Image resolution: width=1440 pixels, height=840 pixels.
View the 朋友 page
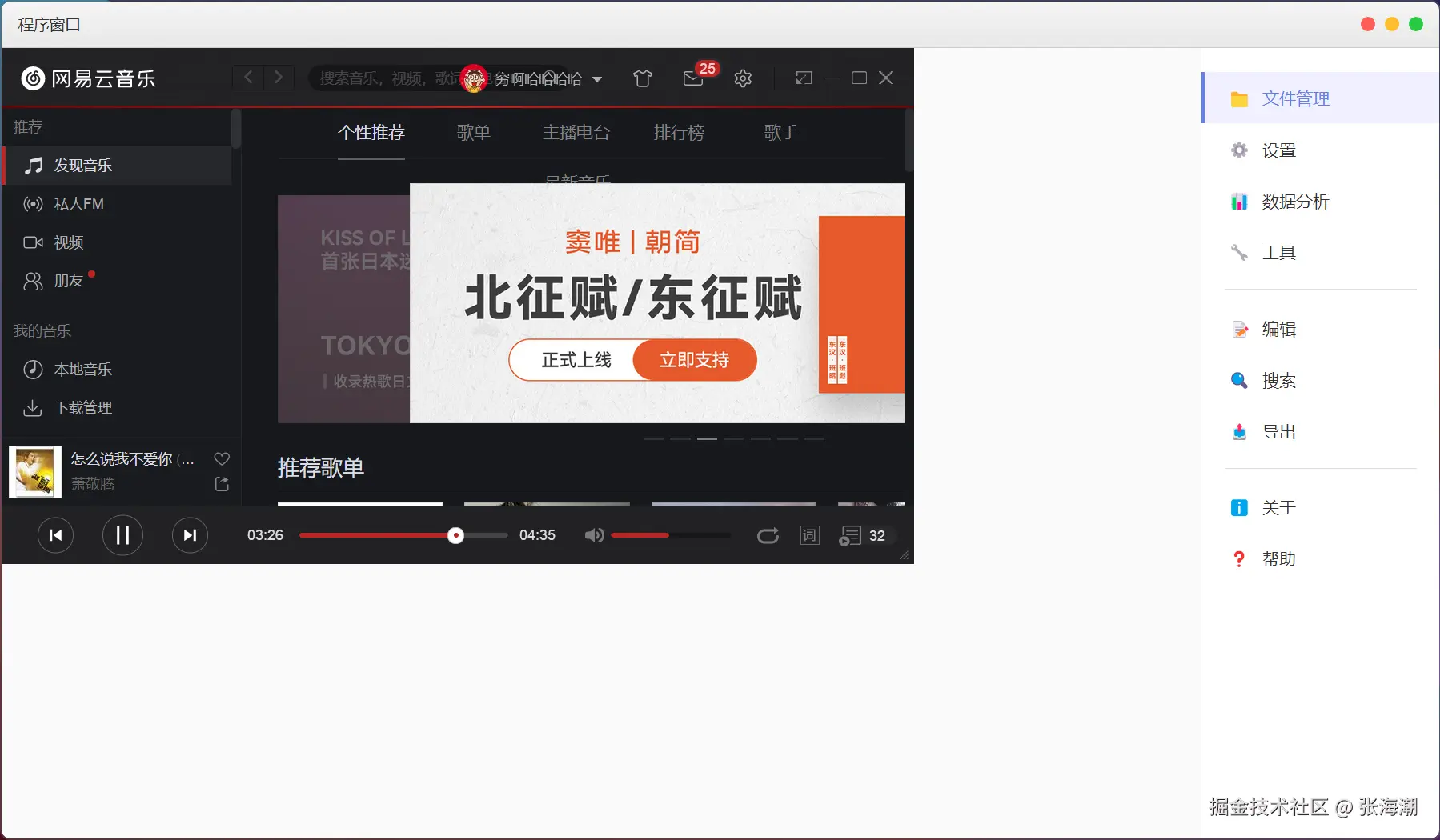click(68, 280)
